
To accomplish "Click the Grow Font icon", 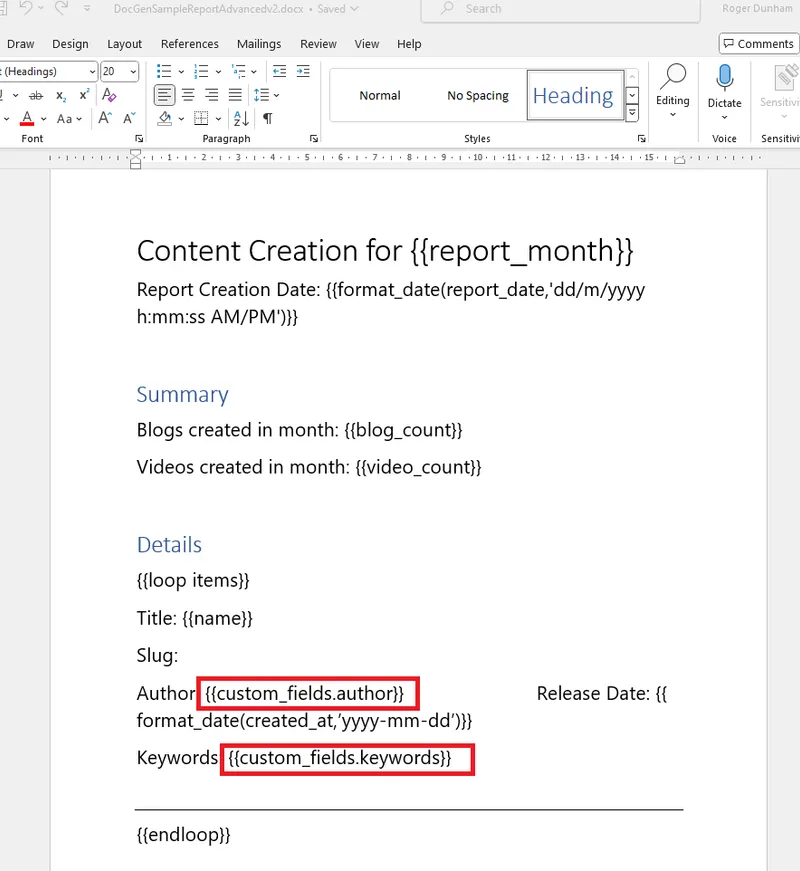I will pyautogui.click(x=104, y=118).
